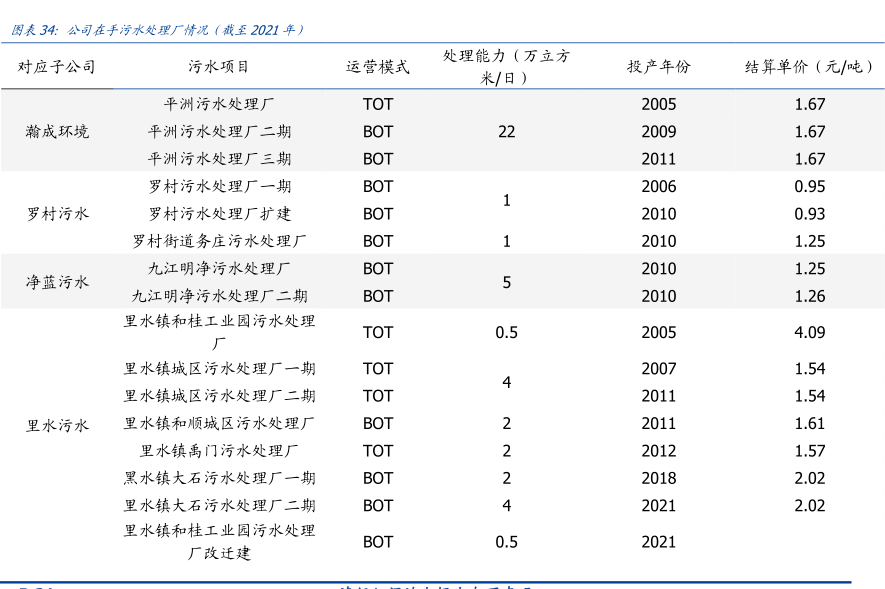Select the 0.95 settlement price value

(809, 187)
